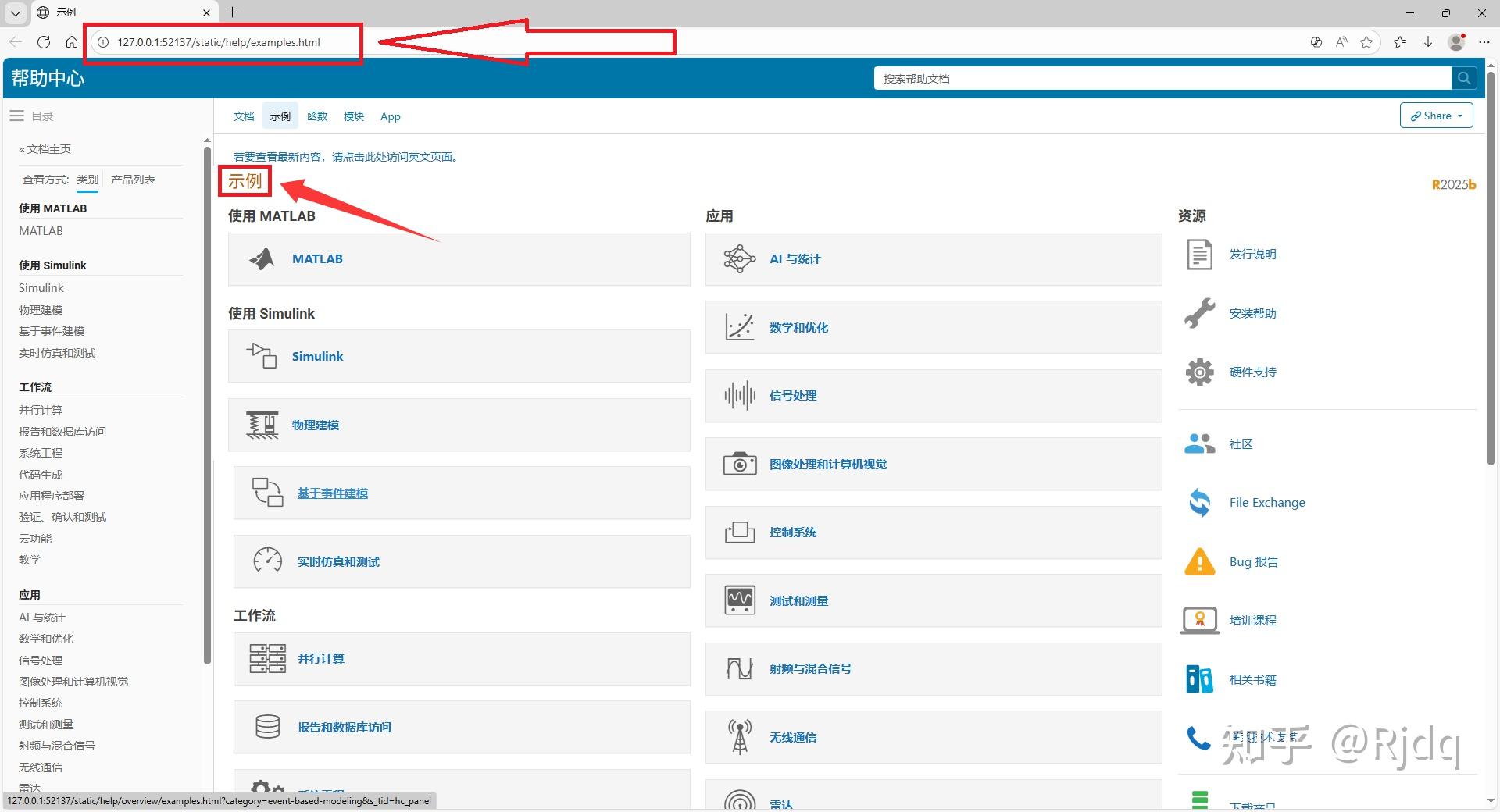
Task: Open the 发行说明 link
Action: pyautogui.click(x=1253, y=255)
